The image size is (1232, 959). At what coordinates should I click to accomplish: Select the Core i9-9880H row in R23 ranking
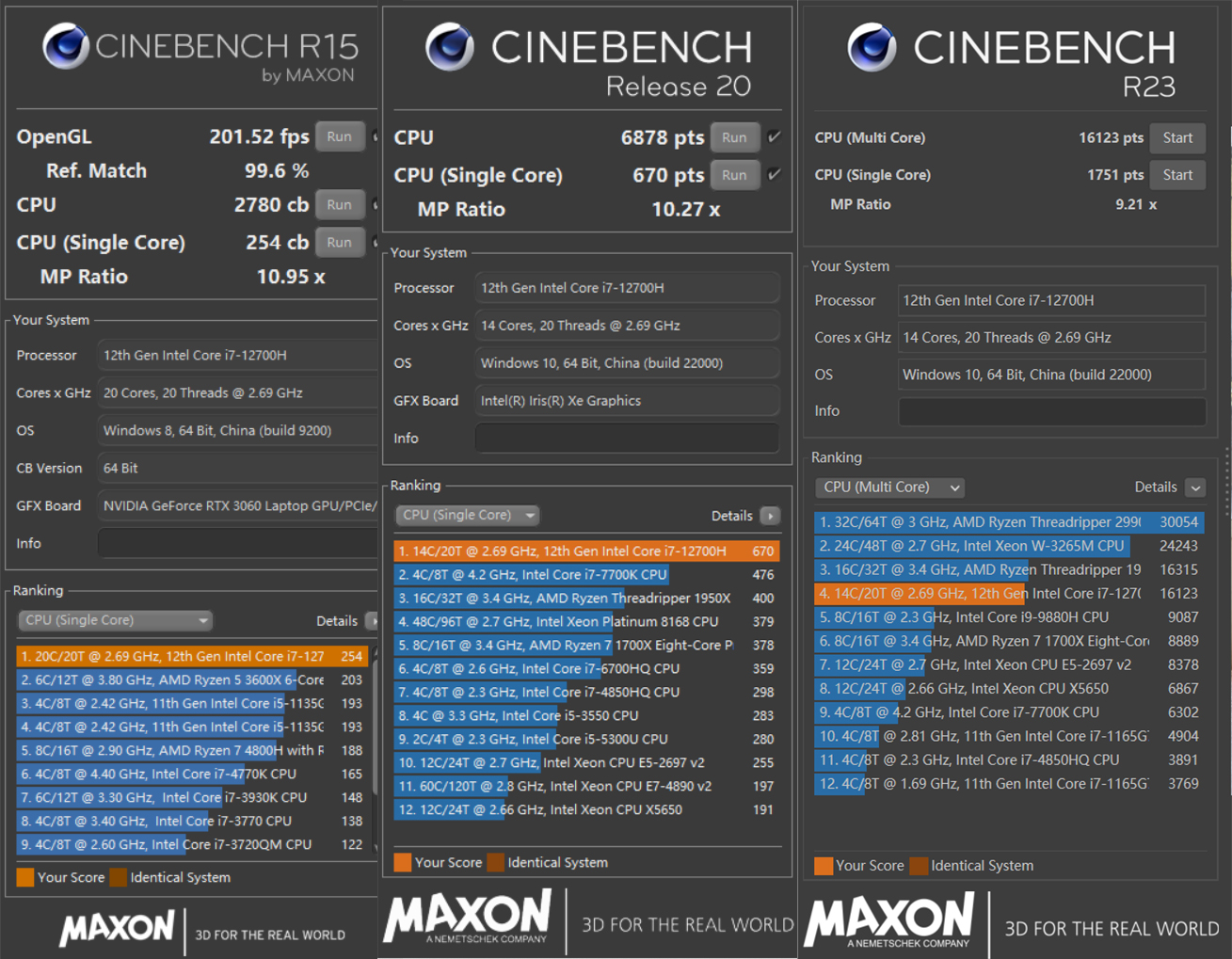tap(1009, 617)
